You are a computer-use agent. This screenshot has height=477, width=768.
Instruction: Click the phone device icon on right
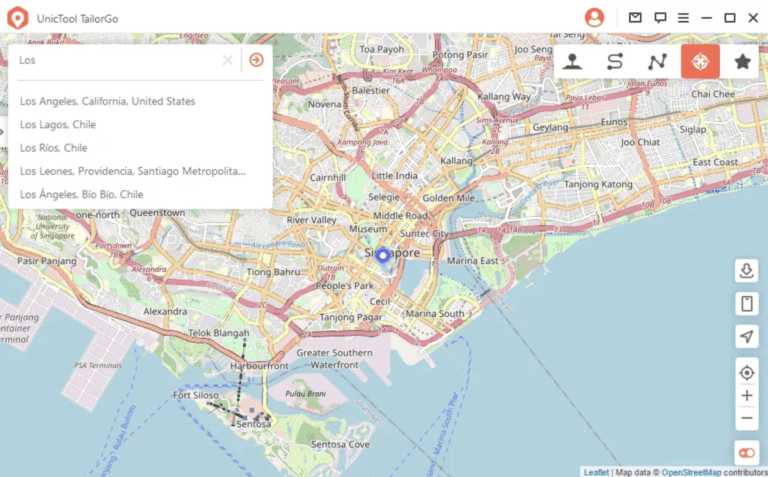pyautogui.click(x=746, y=304)
